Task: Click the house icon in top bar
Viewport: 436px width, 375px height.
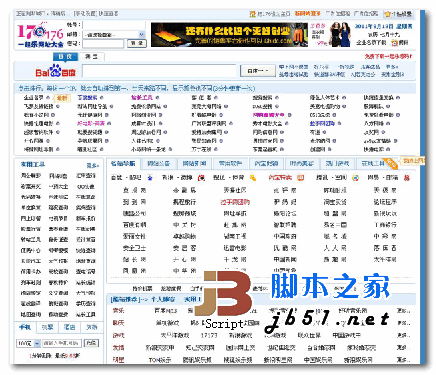Action: pyautogui.click(x=252, y=14)
